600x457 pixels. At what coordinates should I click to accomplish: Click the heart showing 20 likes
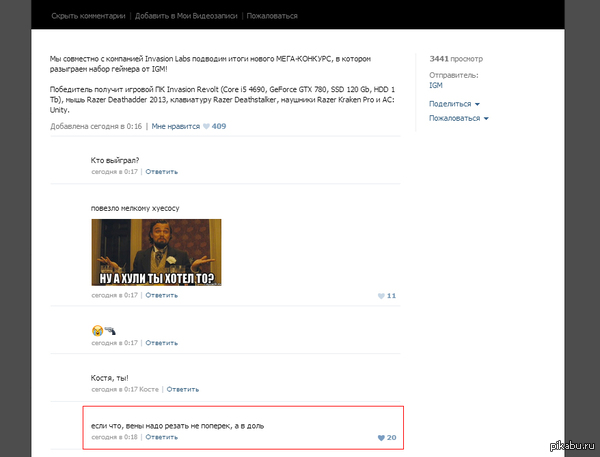click(381, 438)
